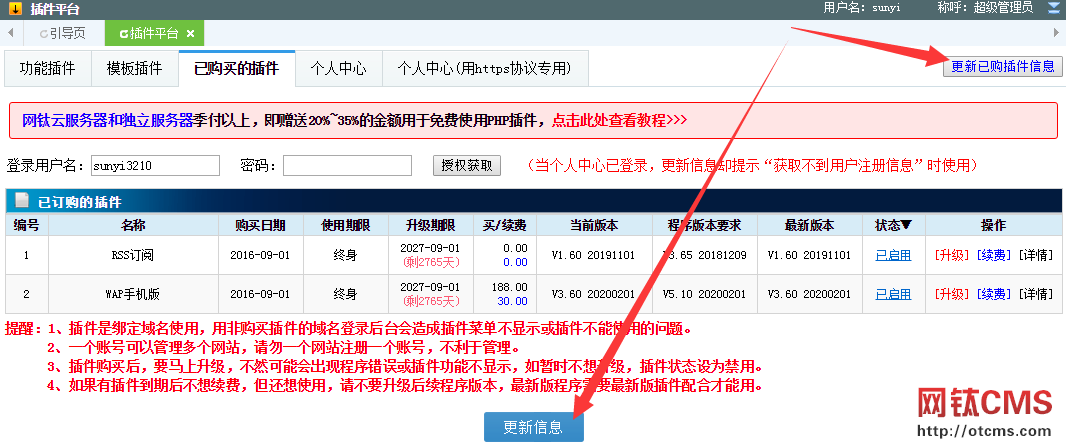Click the RSS订阅 name cell
This screenshot has width=1066, height=447.
point(133,255)
